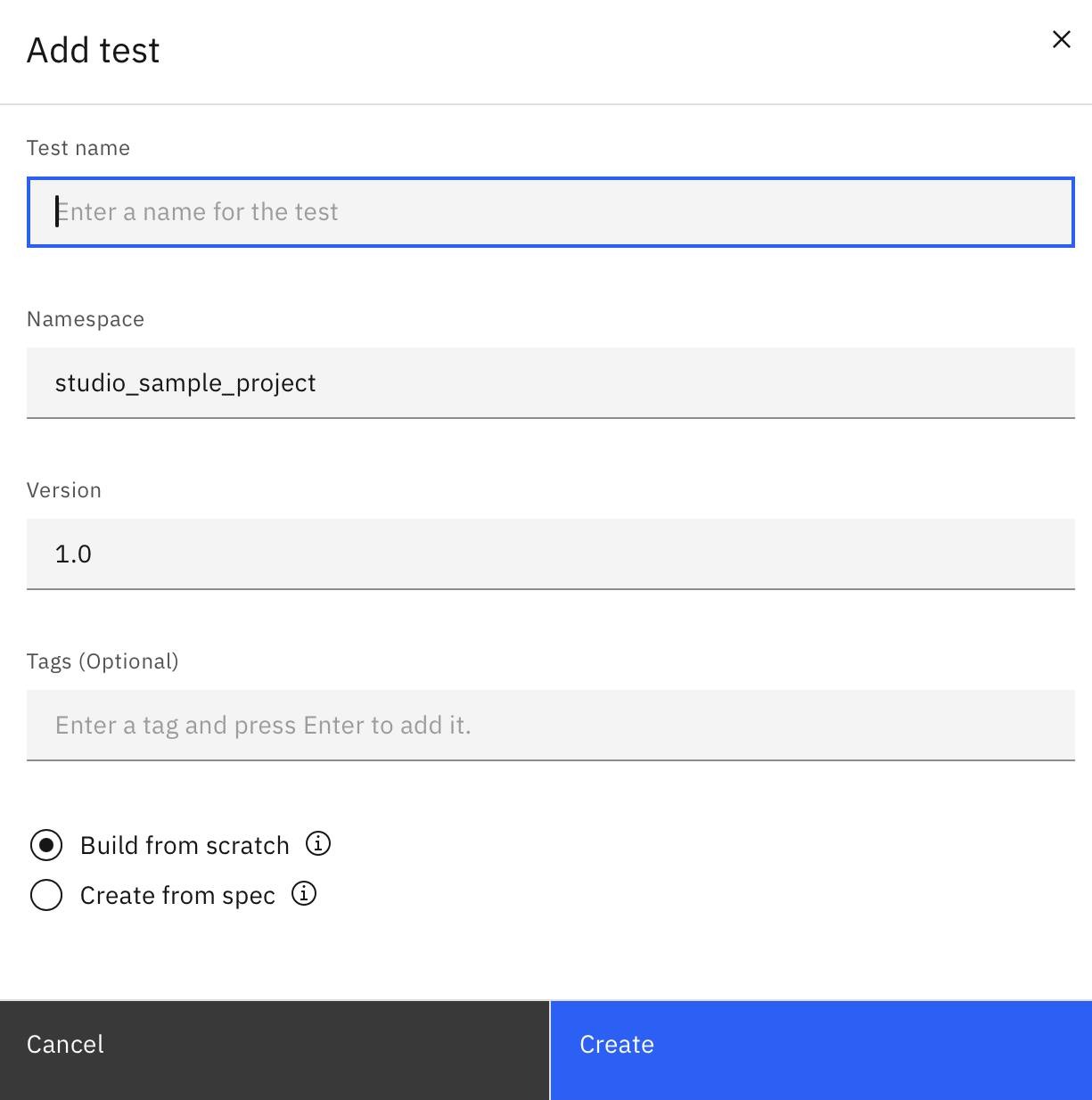Close the Add test dialog
Viewport: 1092px width, 1100px height.
pyautogui.click(x=1061, y=39)
